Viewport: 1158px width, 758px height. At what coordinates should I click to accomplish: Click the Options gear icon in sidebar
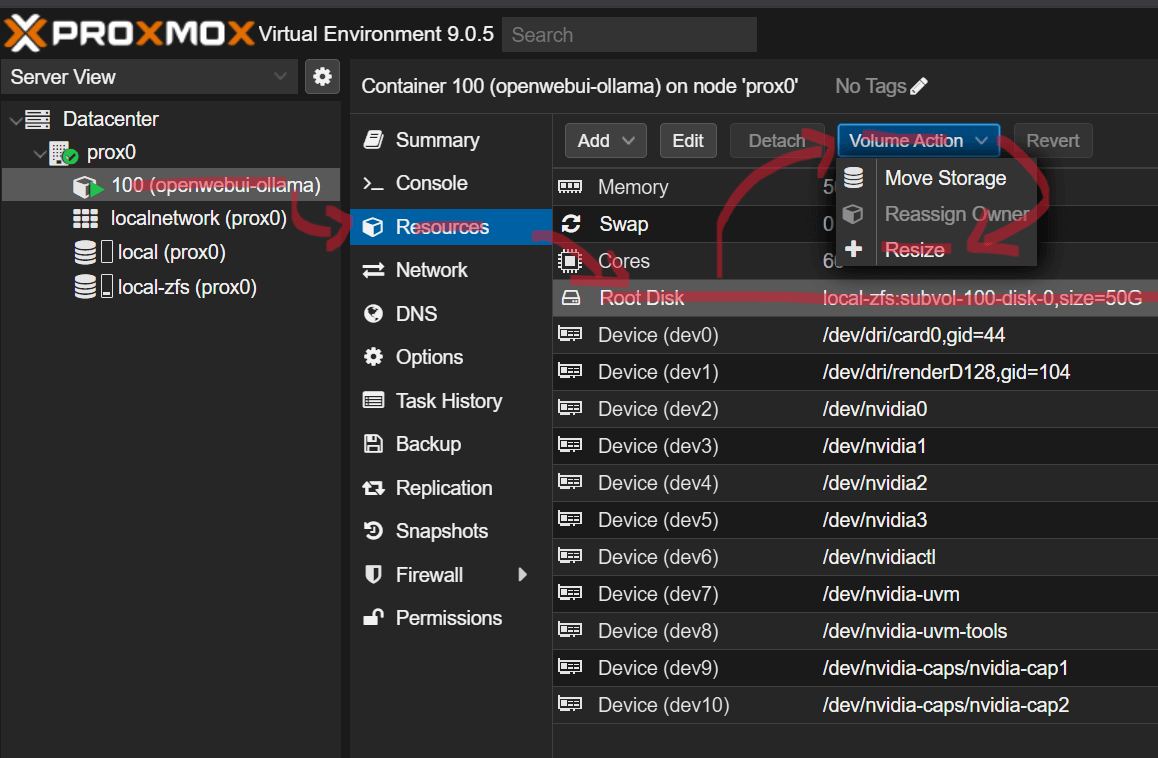tap(373, 357)
